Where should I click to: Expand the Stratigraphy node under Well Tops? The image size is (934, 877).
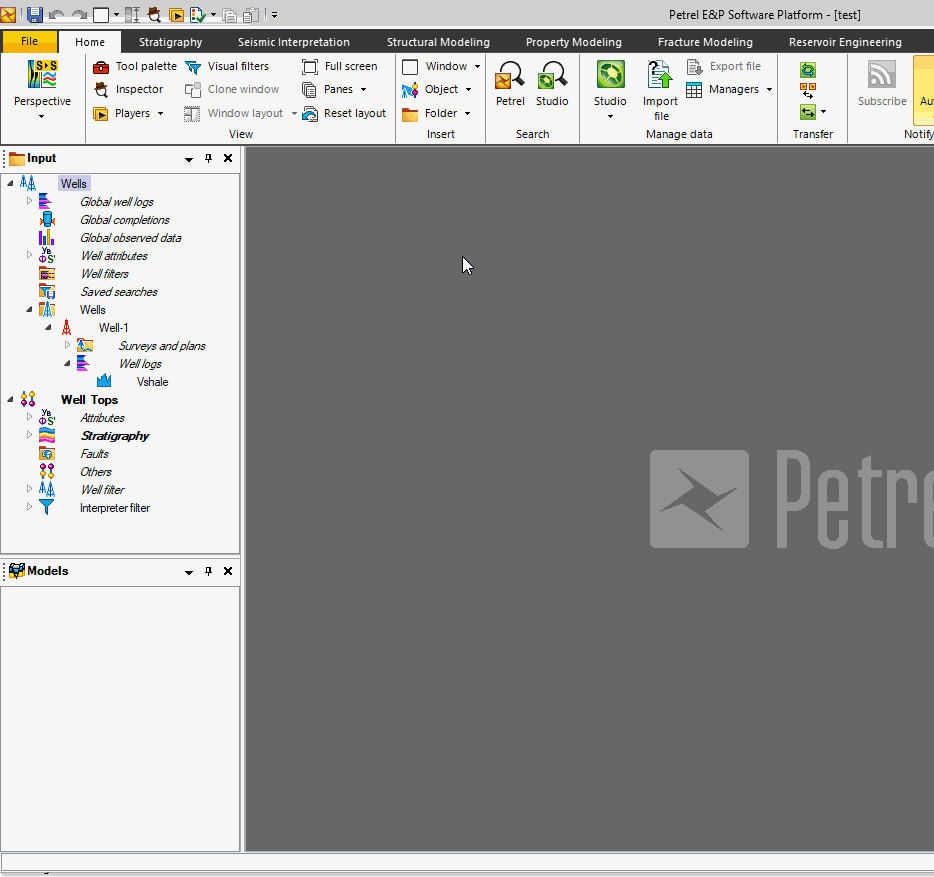pyautogui.click(x=29, y=435)
